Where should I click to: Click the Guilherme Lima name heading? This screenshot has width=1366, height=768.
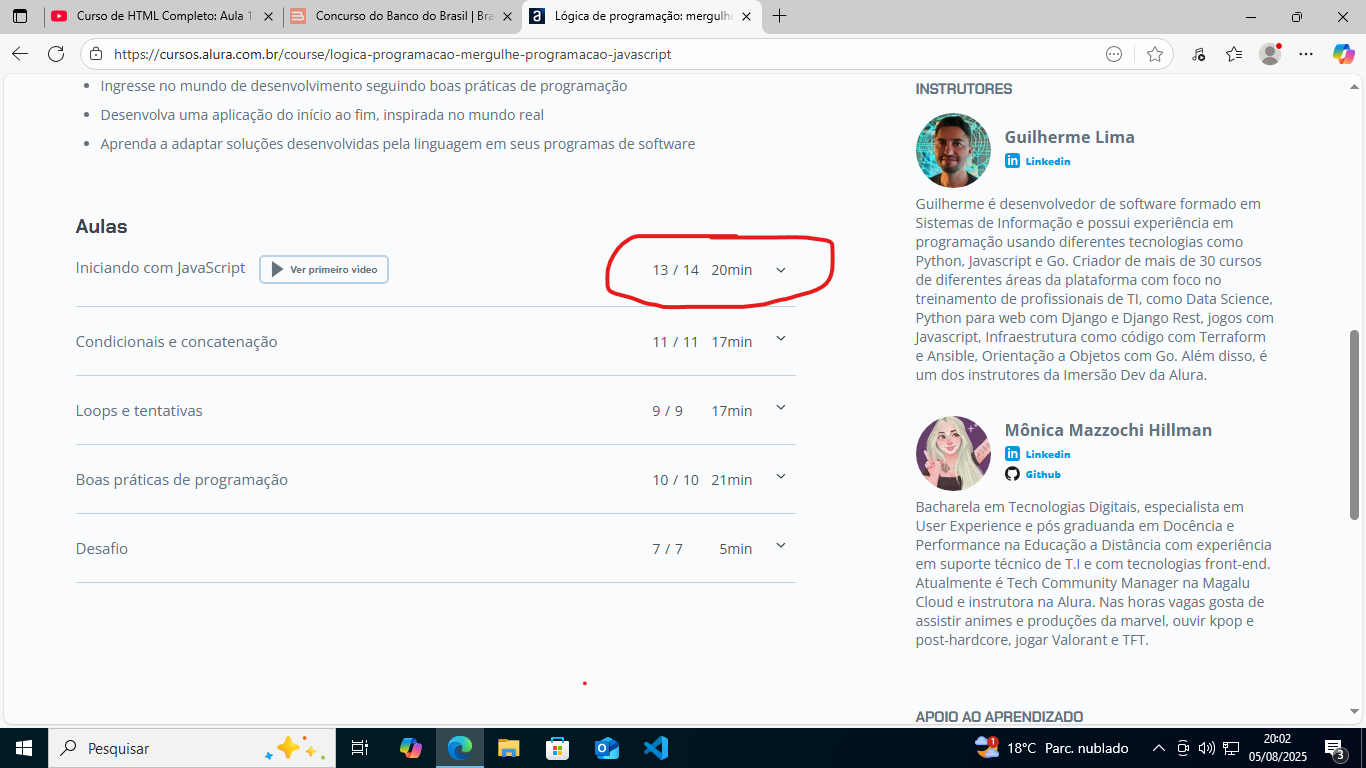tap(1070, 137)
